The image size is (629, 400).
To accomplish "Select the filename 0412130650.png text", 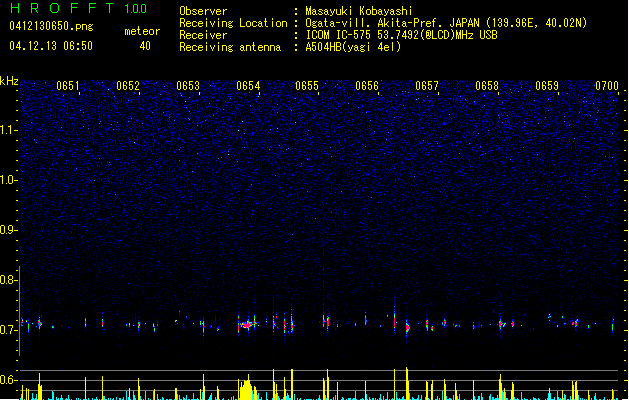I will coord(51,26).
